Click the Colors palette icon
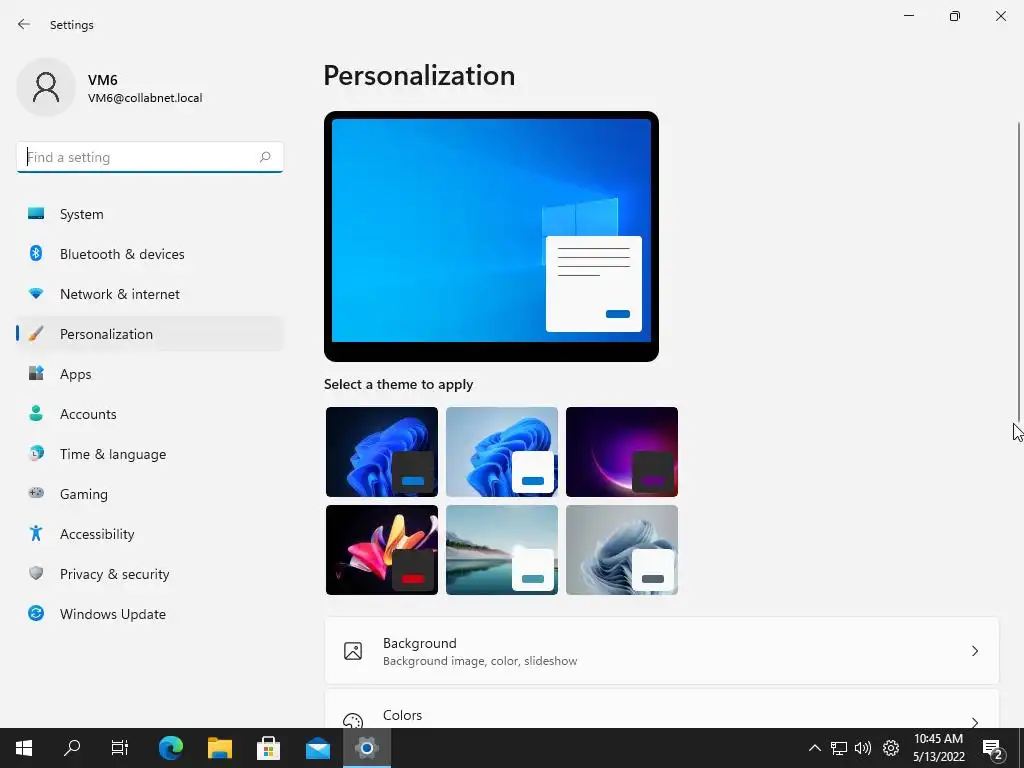The height and width of the screenshot is (768, 1024). point(353,721)
